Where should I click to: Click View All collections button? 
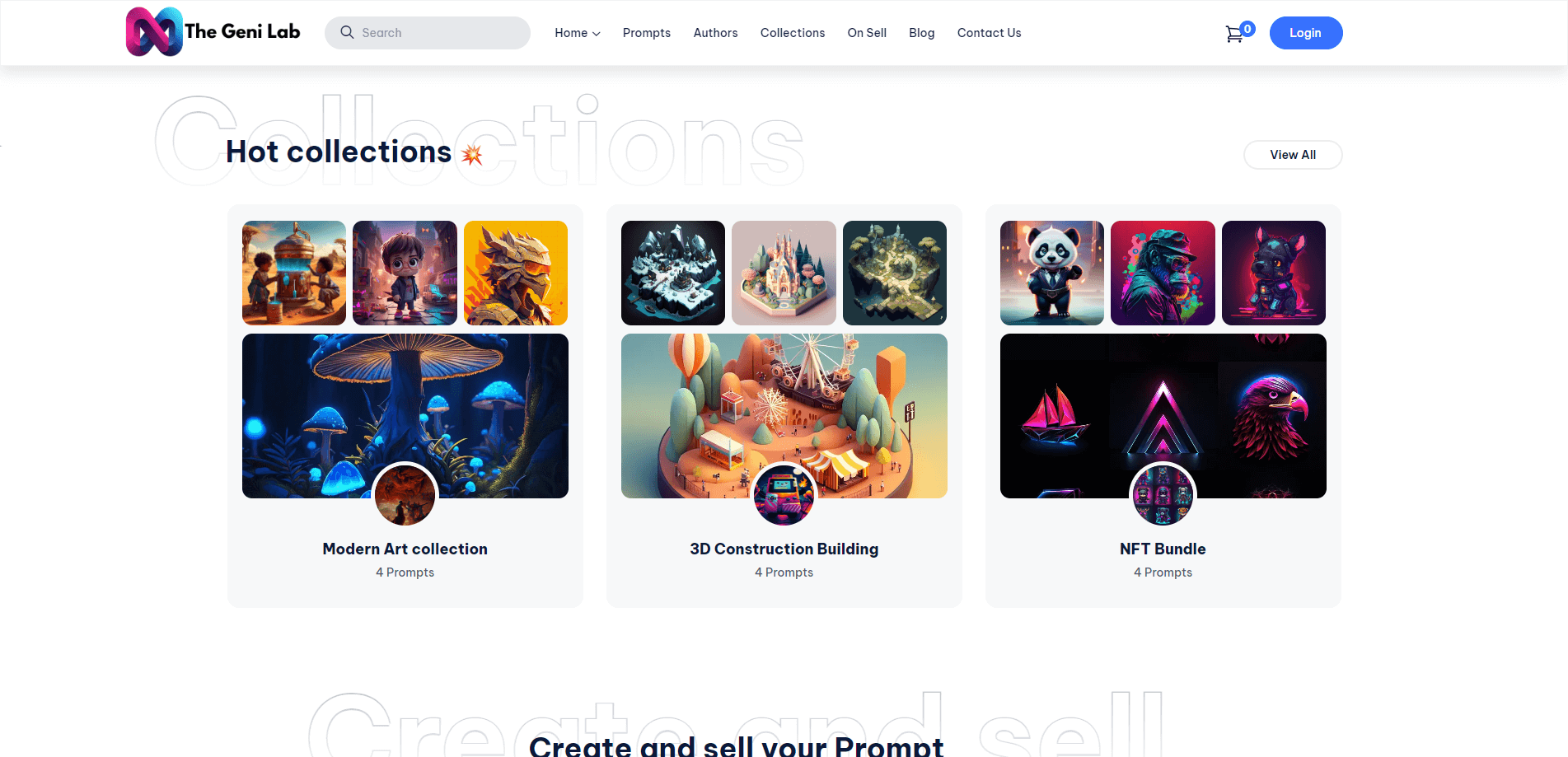[x=1293, y=155]
